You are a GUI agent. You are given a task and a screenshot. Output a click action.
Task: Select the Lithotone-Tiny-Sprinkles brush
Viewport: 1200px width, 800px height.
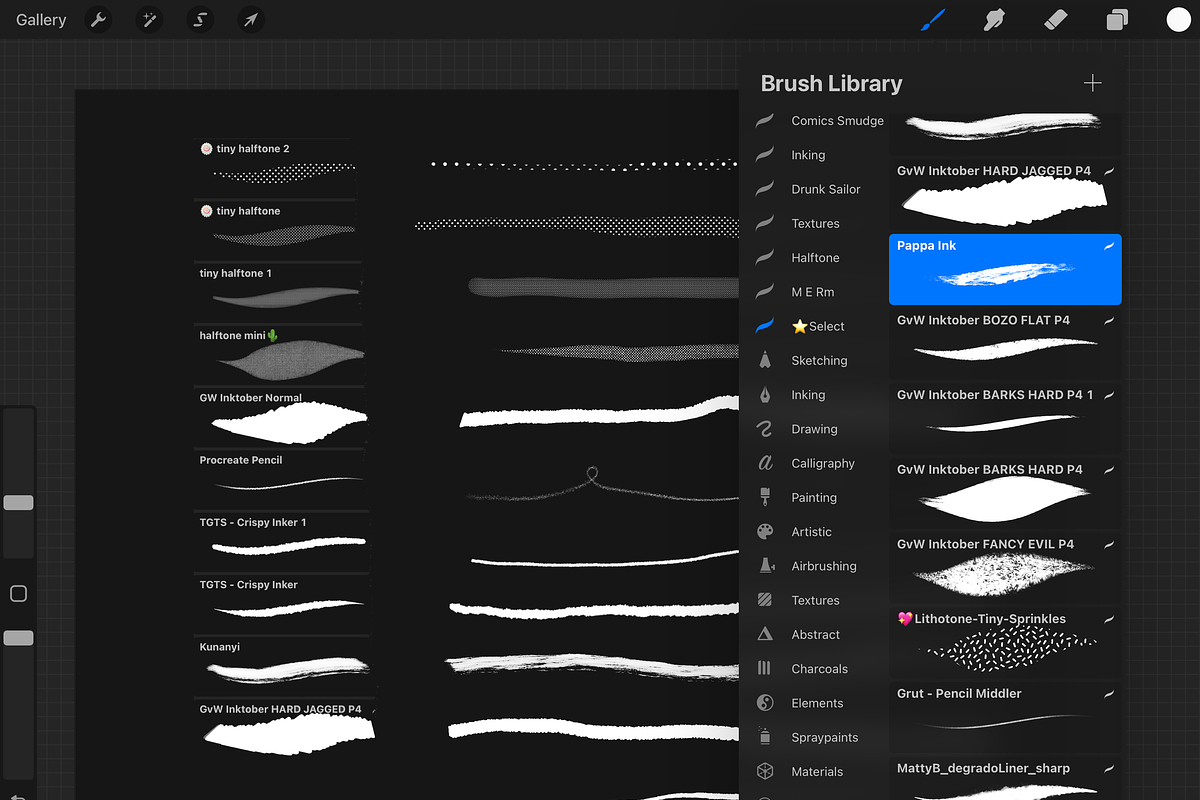coord(1005,643)
